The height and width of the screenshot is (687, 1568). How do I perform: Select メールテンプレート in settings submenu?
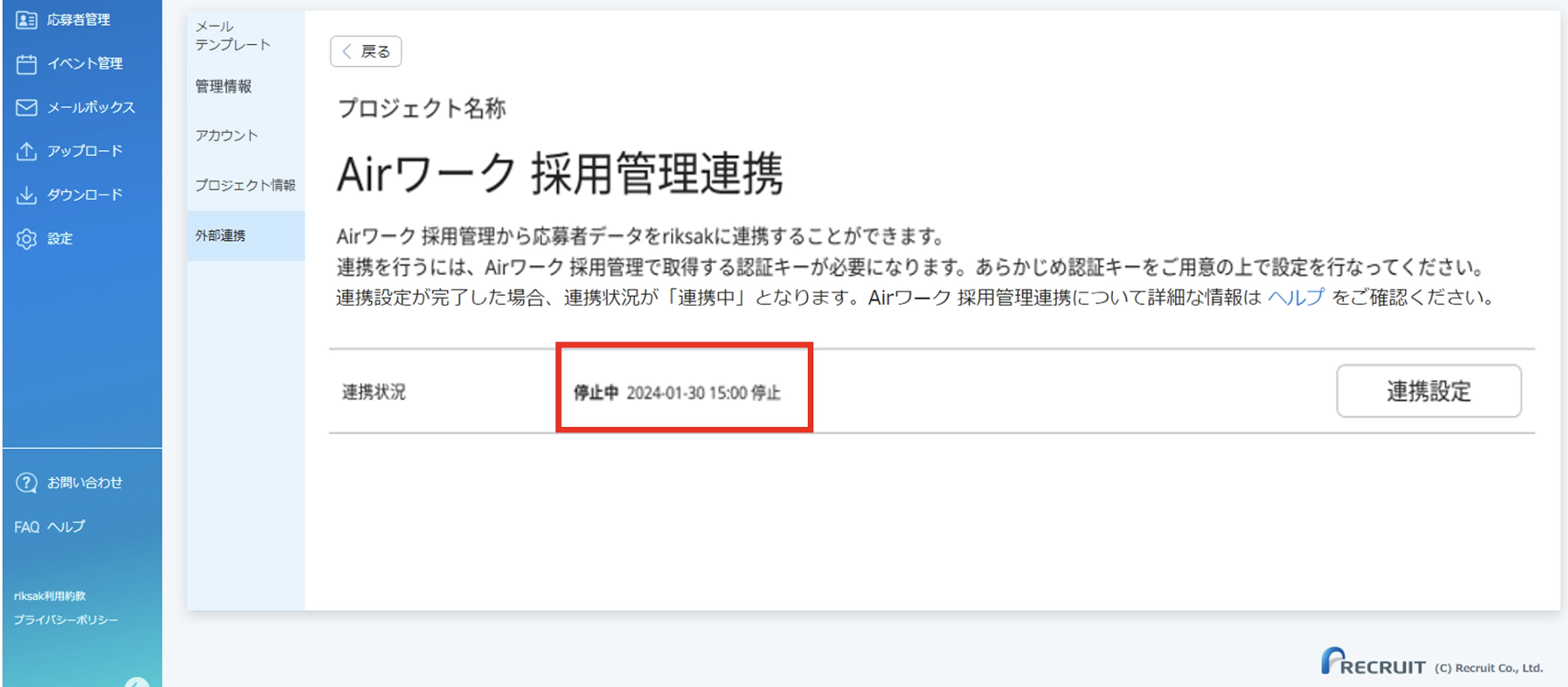[x=233, y=36]
